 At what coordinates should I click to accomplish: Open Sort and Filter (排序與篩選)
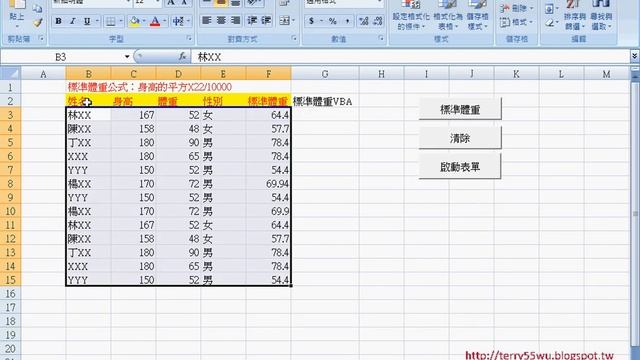click(574, 15)
